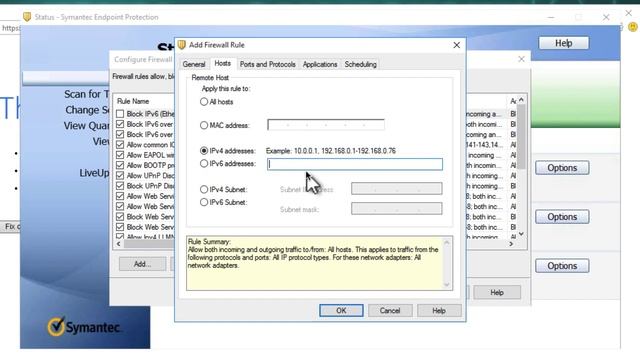Click Help button in Symantec Status window
The image size is (640, 360).
point(563,43)
